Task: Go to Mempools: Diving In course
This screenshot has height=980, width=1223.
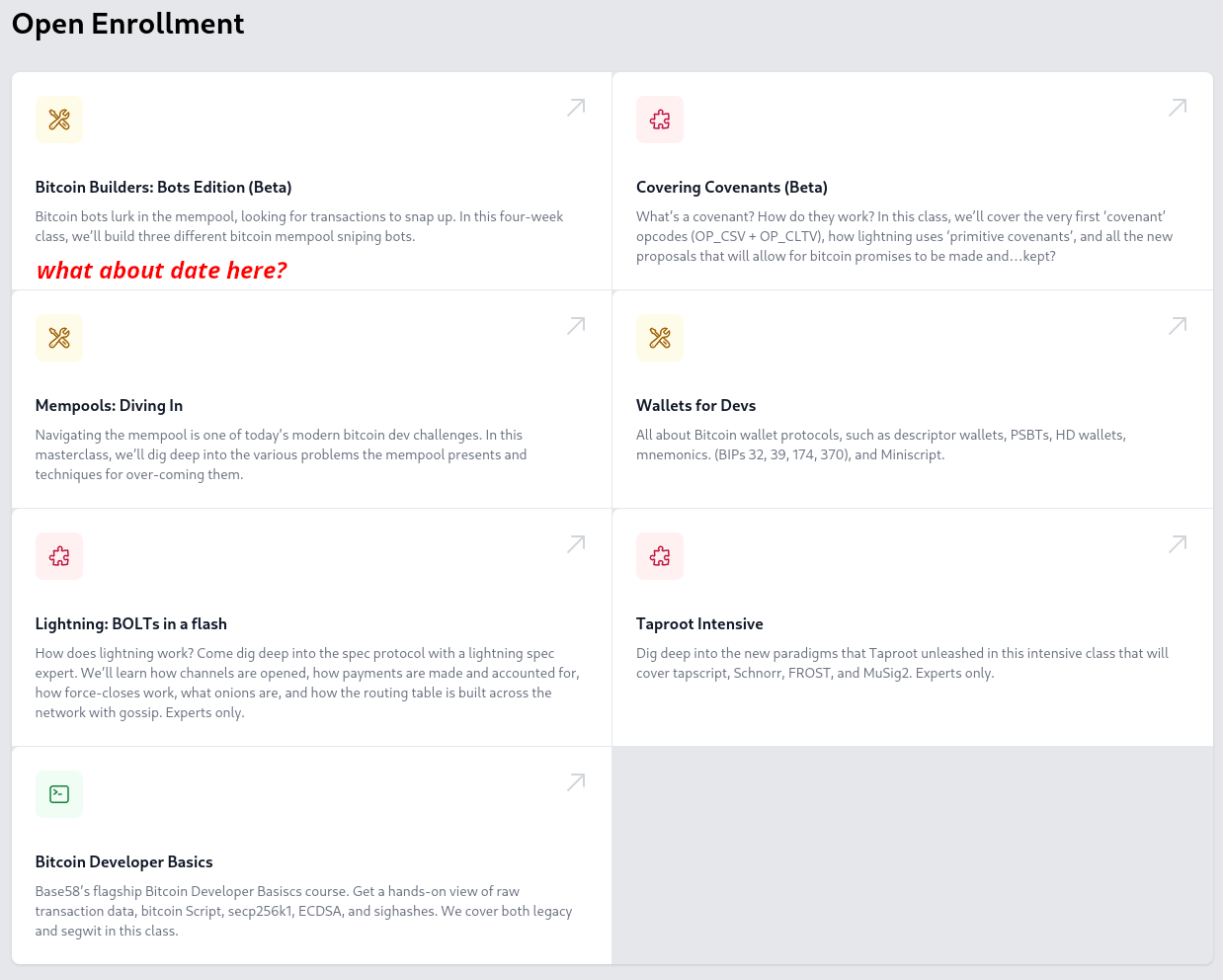Action: click(x=109, y=406)
